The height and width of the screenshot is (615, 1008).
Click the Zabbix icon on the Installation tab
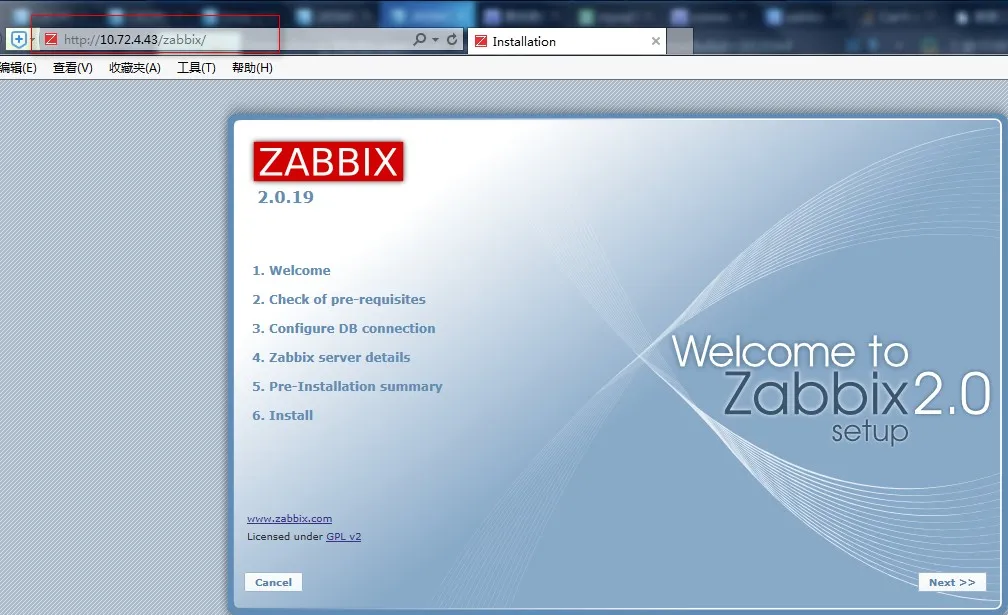click(x=480, y=41)
